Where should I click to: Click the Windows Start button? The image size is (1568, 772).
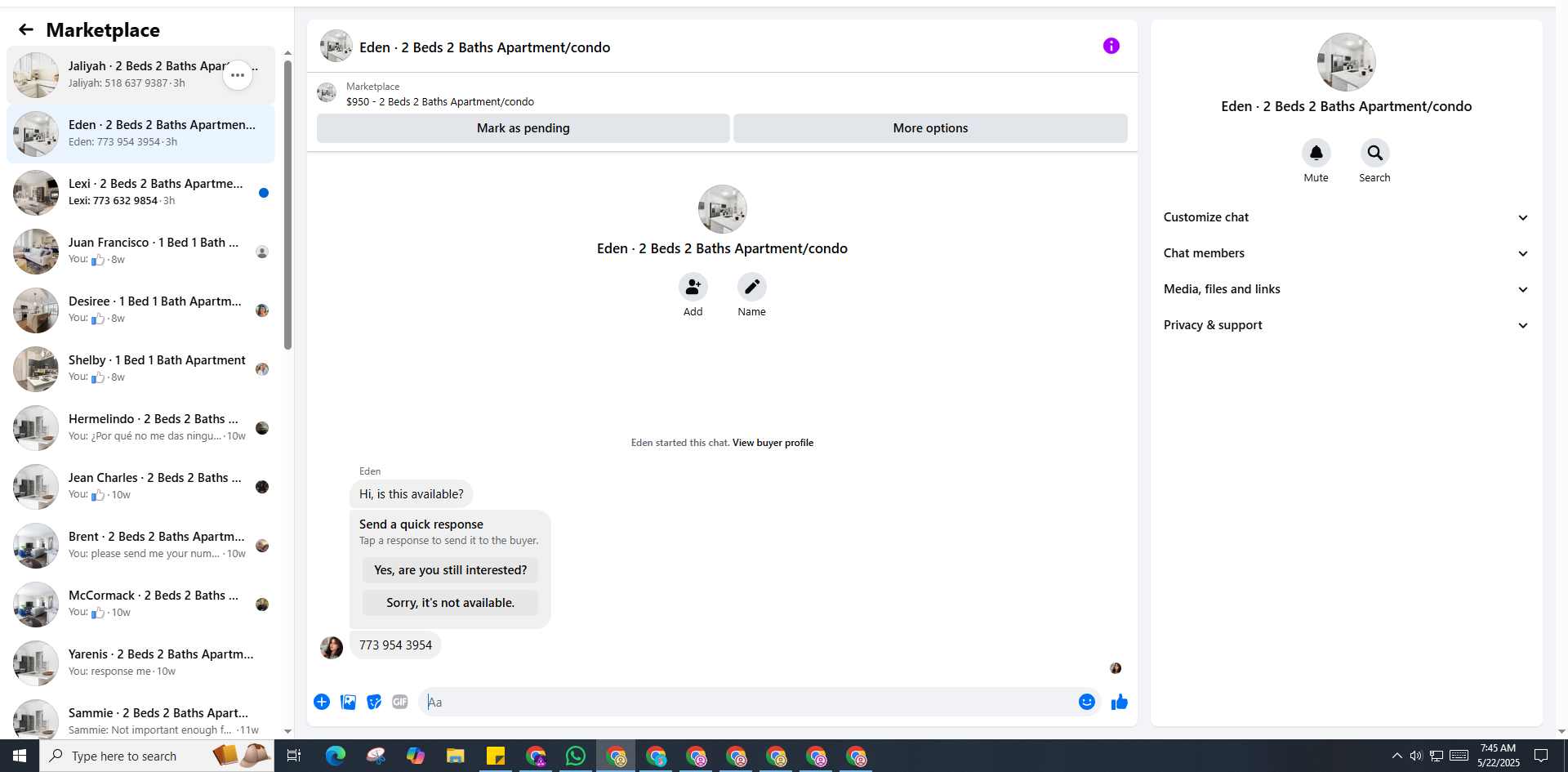(x=20, y=756)
